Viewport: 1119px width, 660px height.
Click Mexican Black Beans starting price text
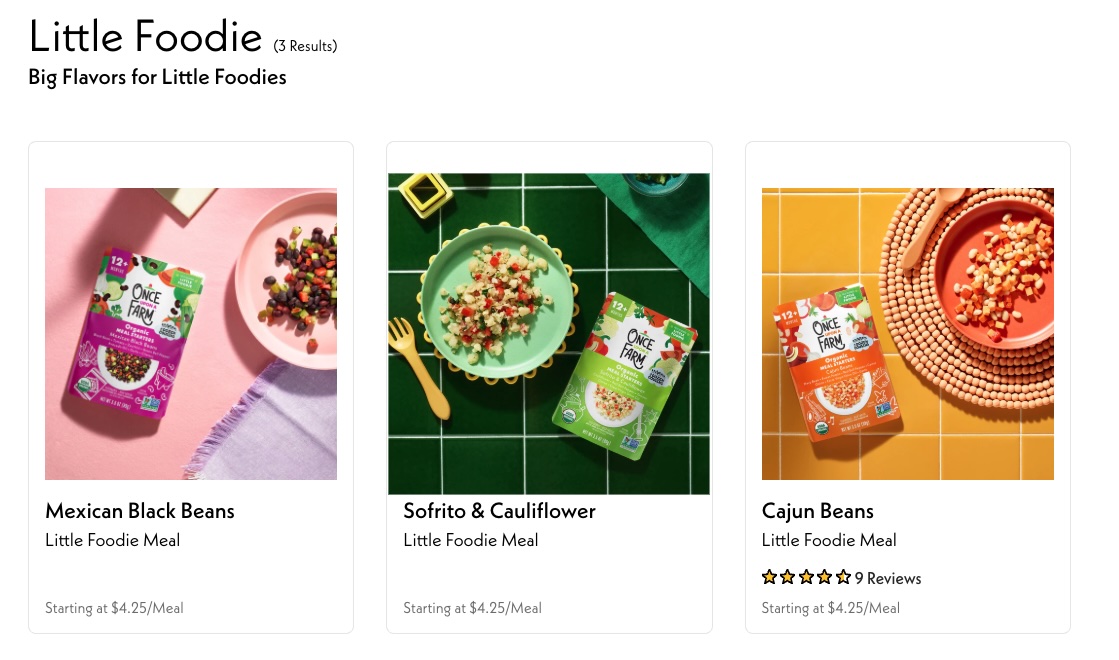[114, 608]
